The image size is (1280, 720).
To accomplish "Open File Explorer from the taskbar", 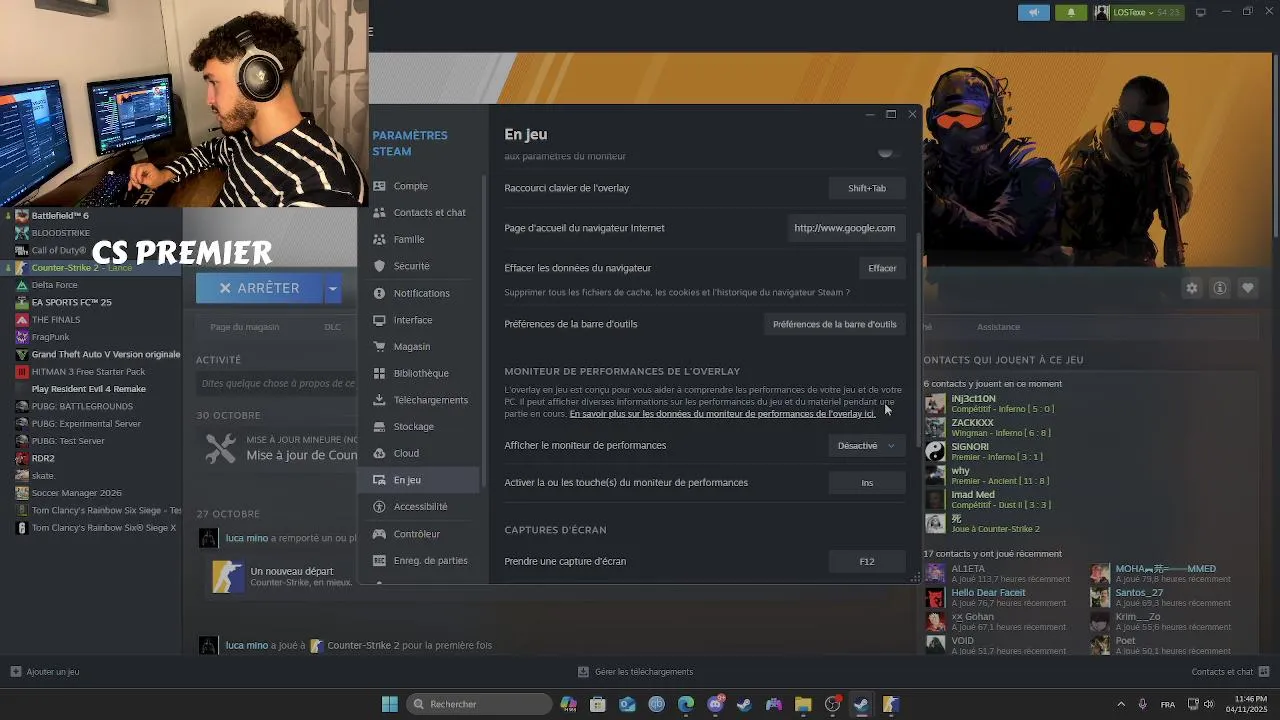I will pyautogui.click(x=803, y=704).
